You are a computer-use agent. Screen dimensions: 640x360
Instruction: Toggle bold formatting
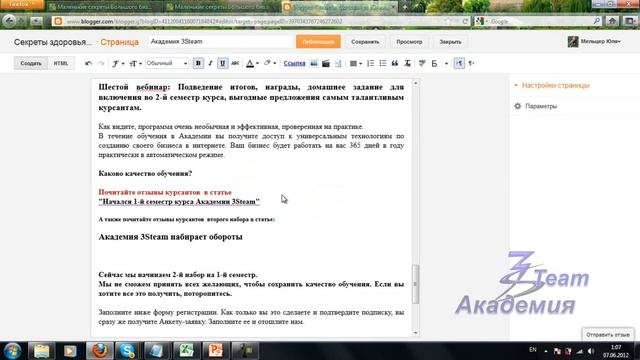point(198,63)
